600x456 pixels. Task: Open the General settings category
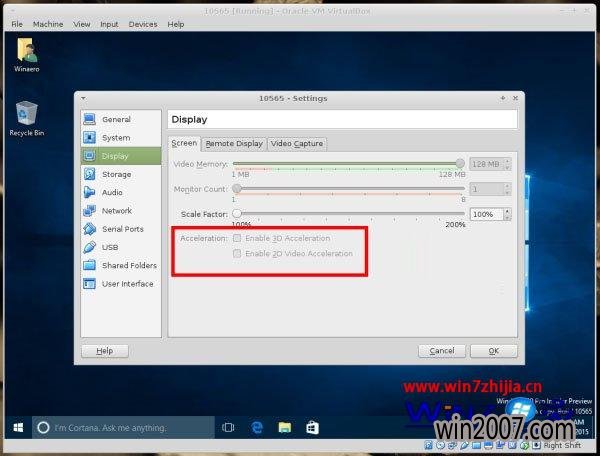121,119
